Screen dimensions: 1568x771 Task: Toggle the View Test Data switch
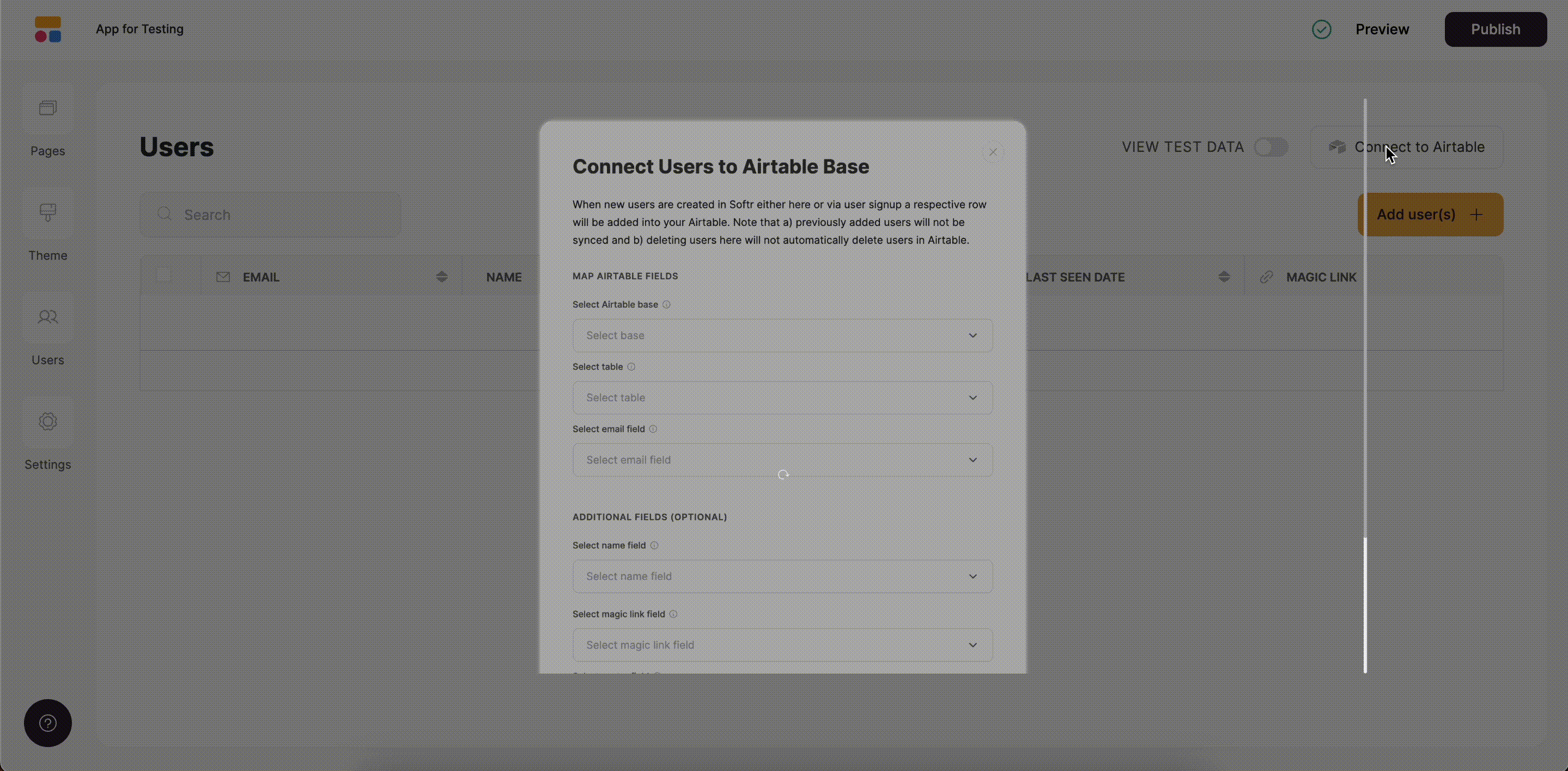pos(1271,147)
